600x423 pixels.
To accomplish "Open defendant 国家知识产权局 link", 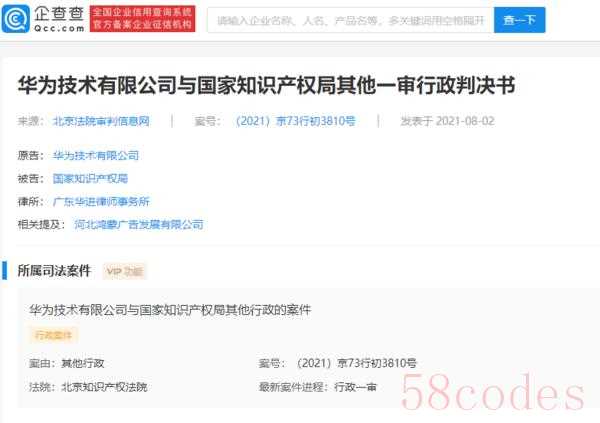I will [x=90, y=178].
